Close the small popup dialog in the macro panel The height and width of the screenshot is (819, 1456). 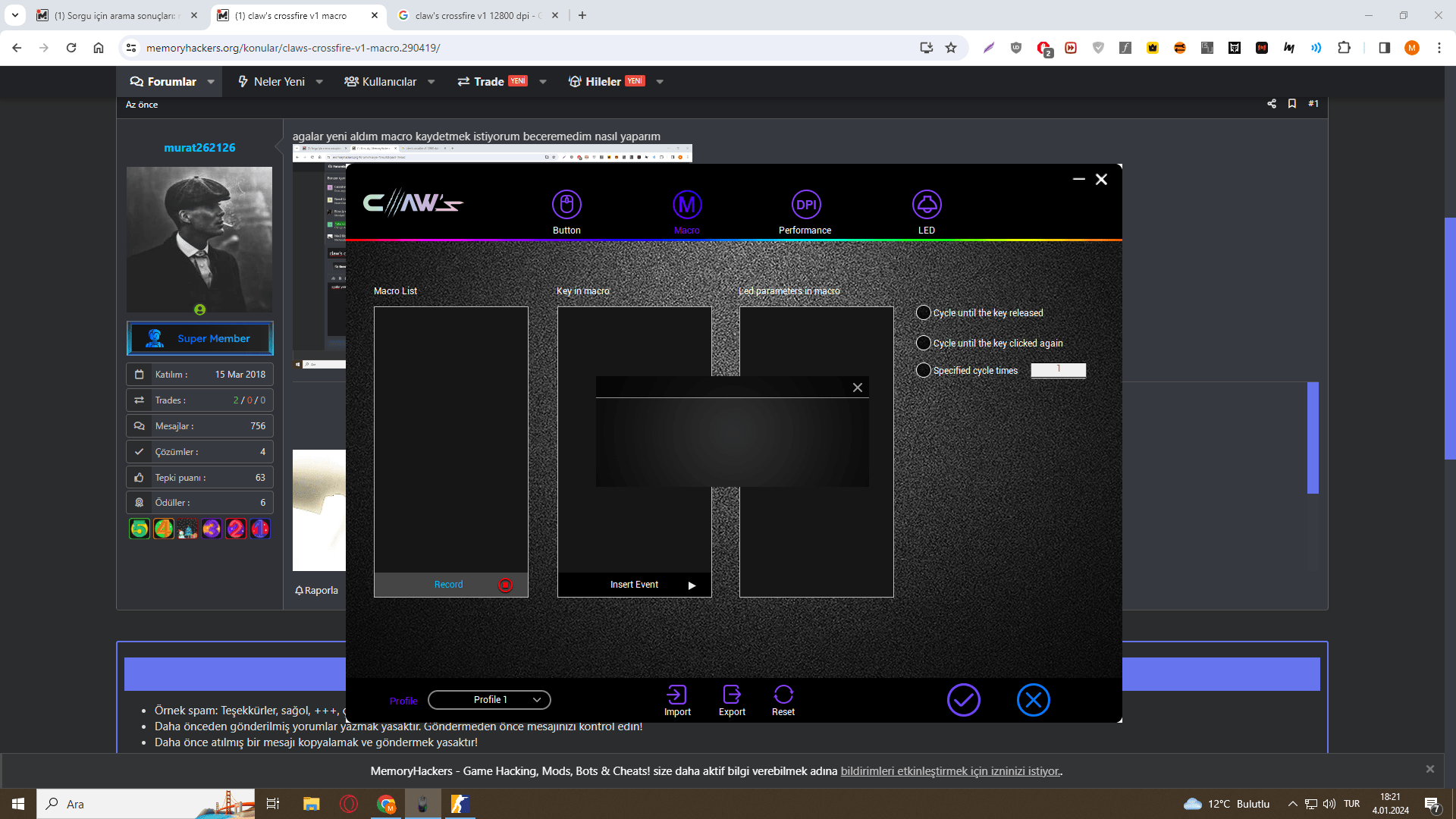858,388
